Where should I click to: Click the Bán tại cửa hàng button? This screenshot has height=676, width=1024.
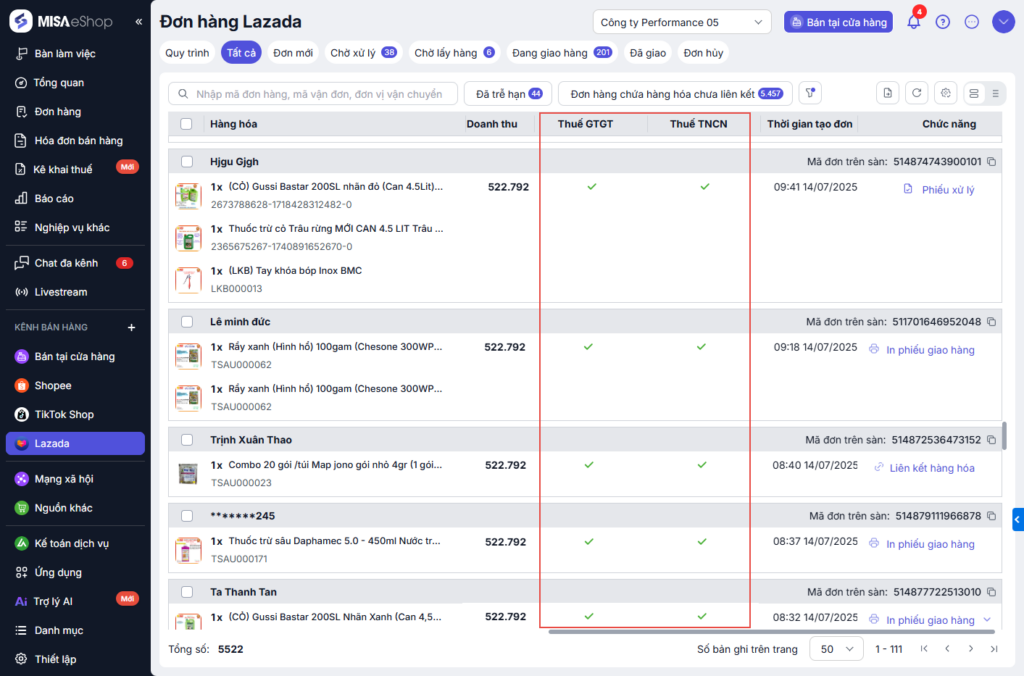[x=838, y=22]
